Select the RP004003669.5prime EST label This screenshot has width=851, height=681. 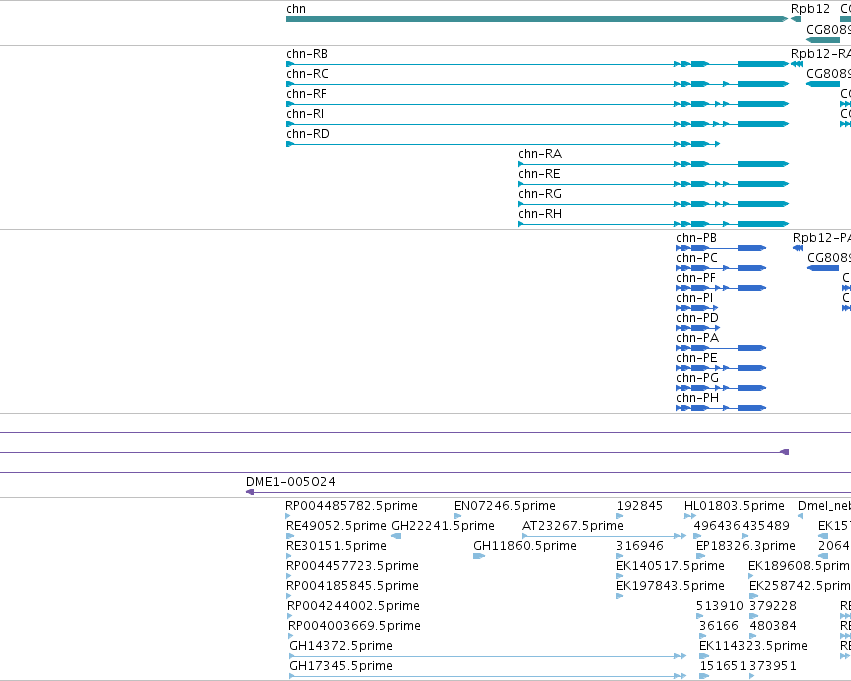[354, 626]
